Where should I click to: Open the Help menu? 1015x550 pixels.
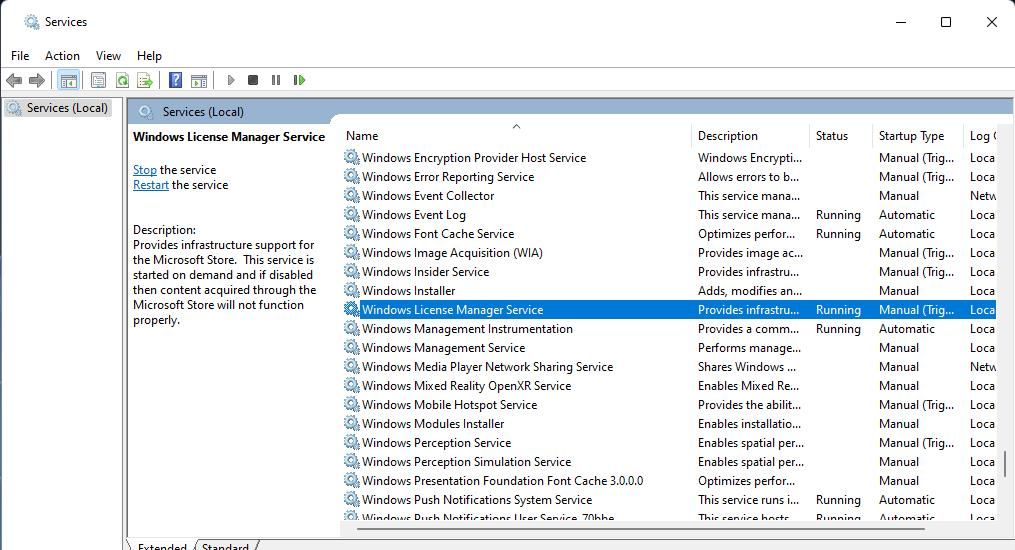tap(149, 56)
